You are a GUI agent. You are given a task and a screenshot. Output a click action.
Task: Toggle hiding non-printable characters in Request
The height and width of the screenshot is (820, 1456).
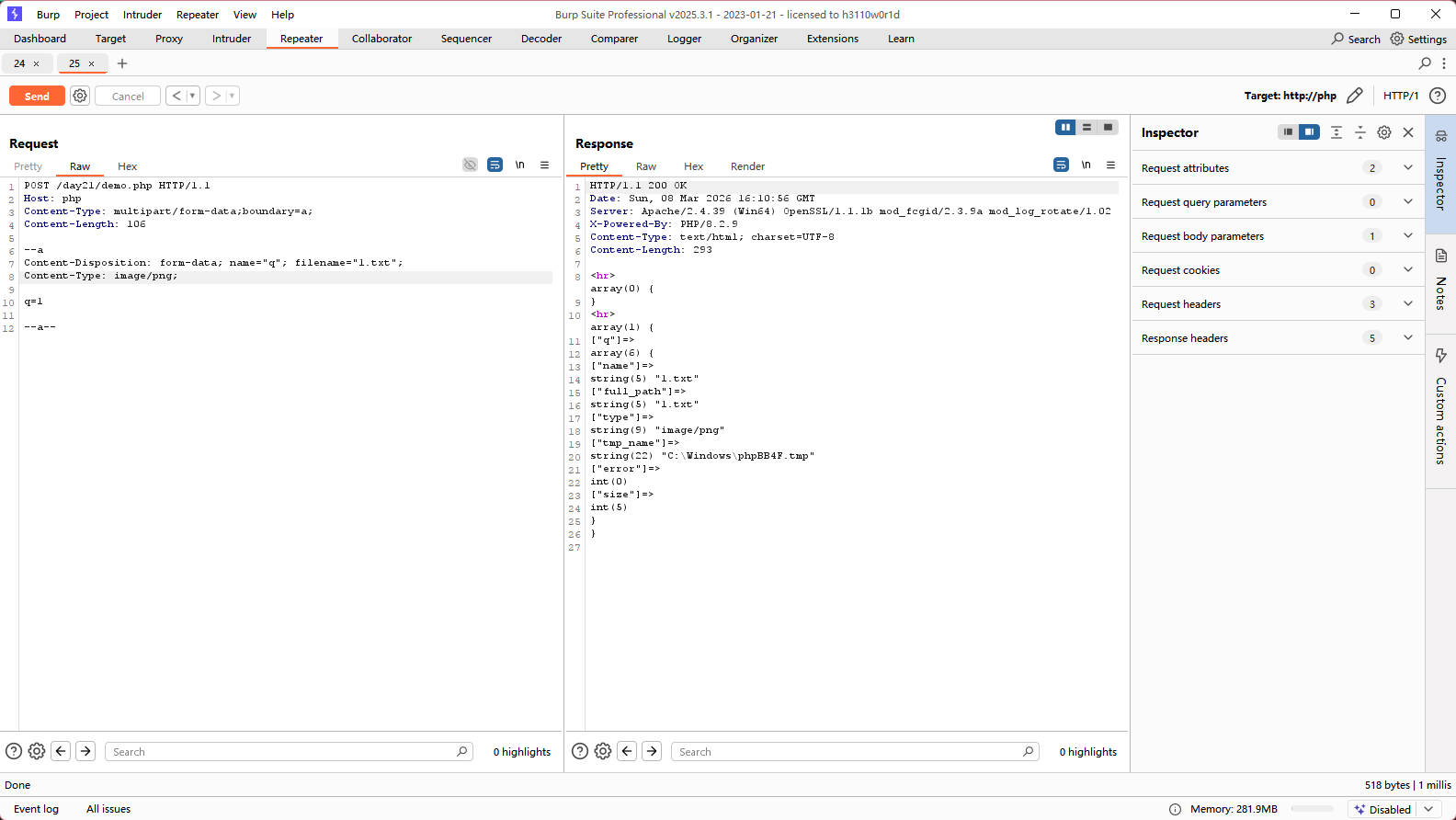(470, 165)
